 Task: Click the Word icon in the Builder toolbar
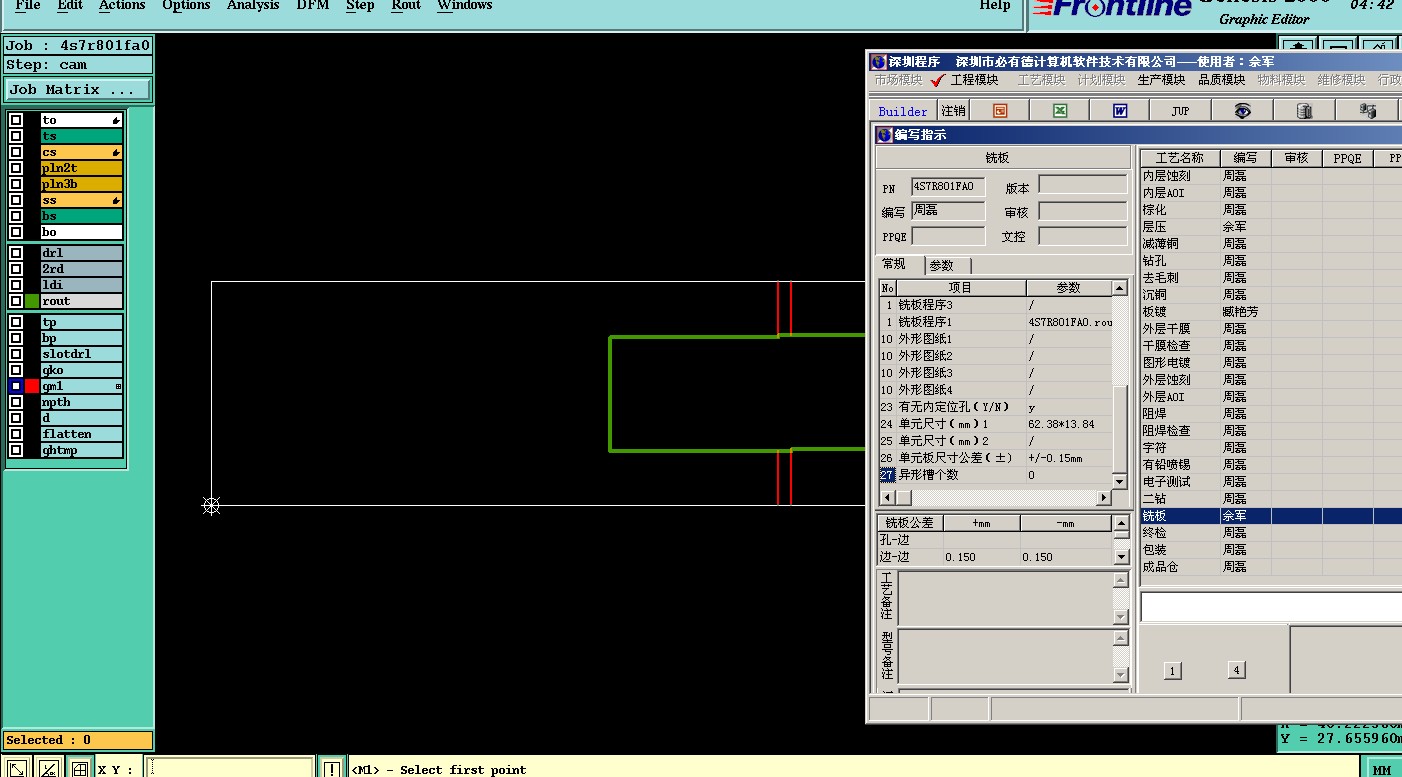(1120, 111)
